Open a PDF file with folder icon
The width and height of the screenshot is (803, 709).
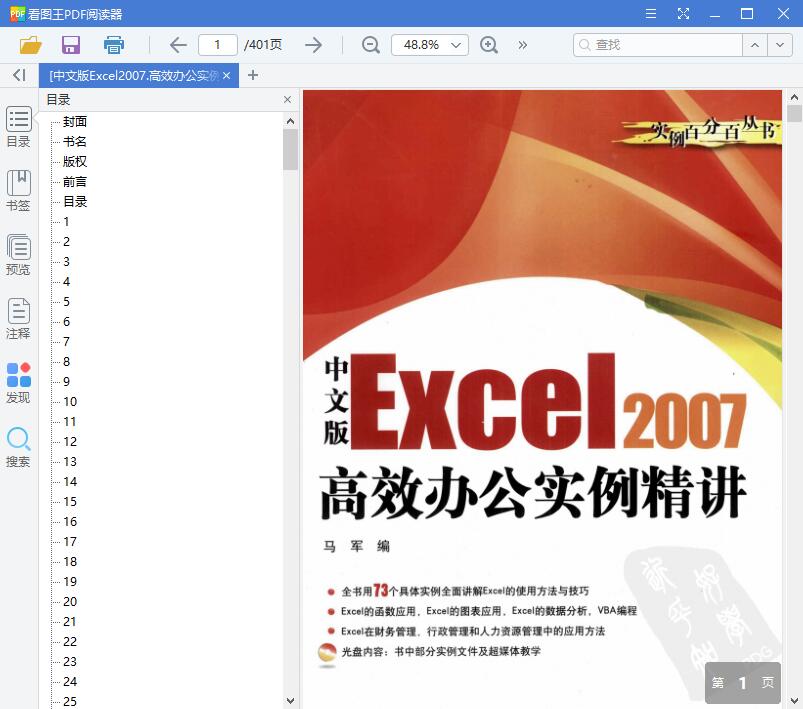pyautogui.click(x=30, y=45)
